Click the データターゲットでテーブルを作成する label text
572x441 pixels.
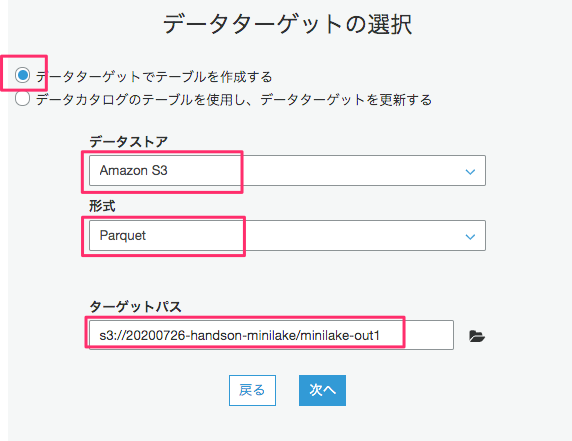[154, 77]
